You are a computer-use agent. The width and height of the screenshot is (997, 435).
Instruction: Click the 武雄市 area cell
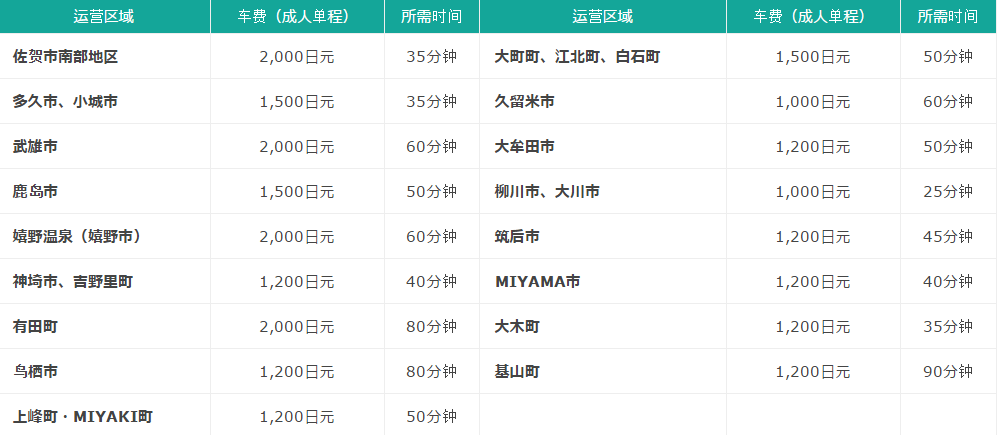(x=36, y=147)
